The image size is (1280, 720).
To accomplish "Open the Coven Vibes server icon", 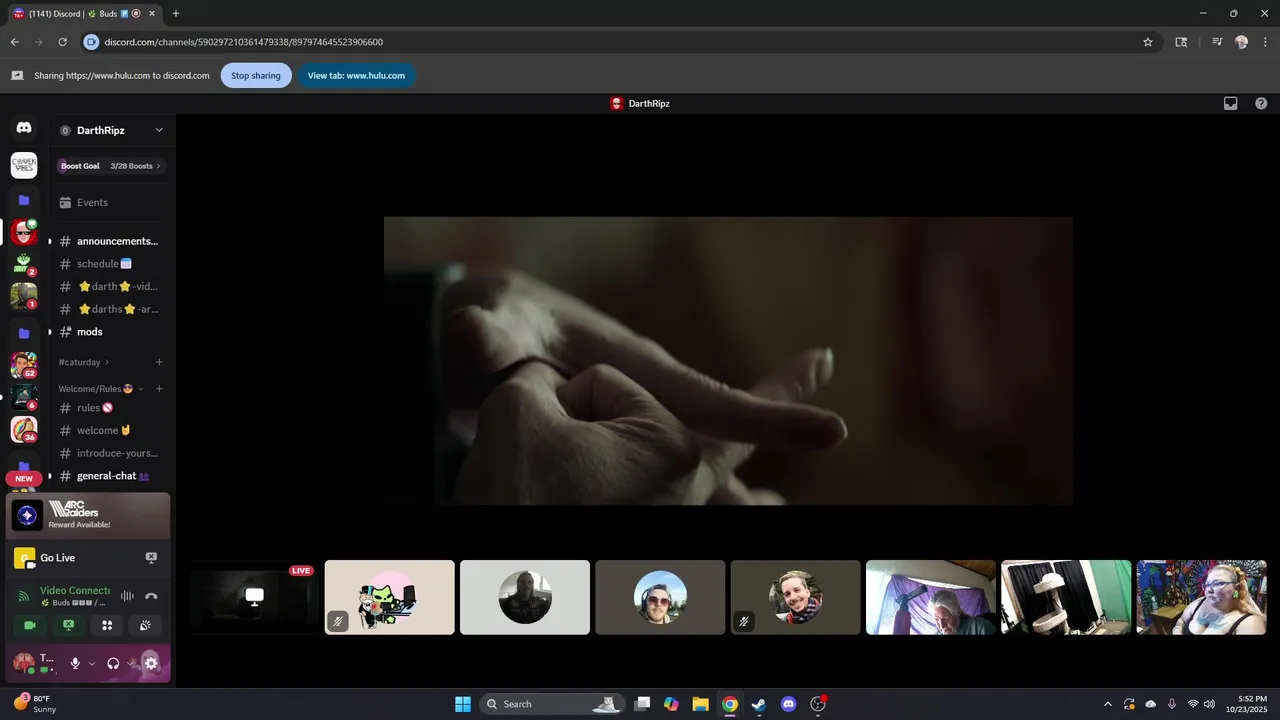I will [x=24, y=165].
